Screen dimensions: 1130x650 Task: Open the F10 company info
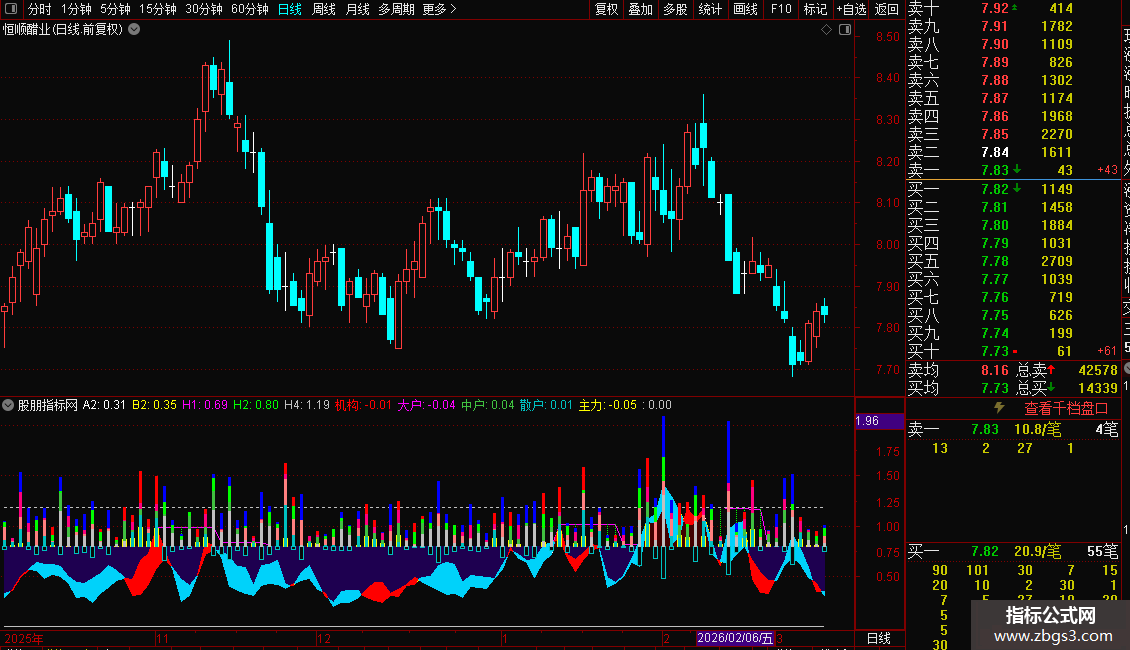[x=780, y=9]
